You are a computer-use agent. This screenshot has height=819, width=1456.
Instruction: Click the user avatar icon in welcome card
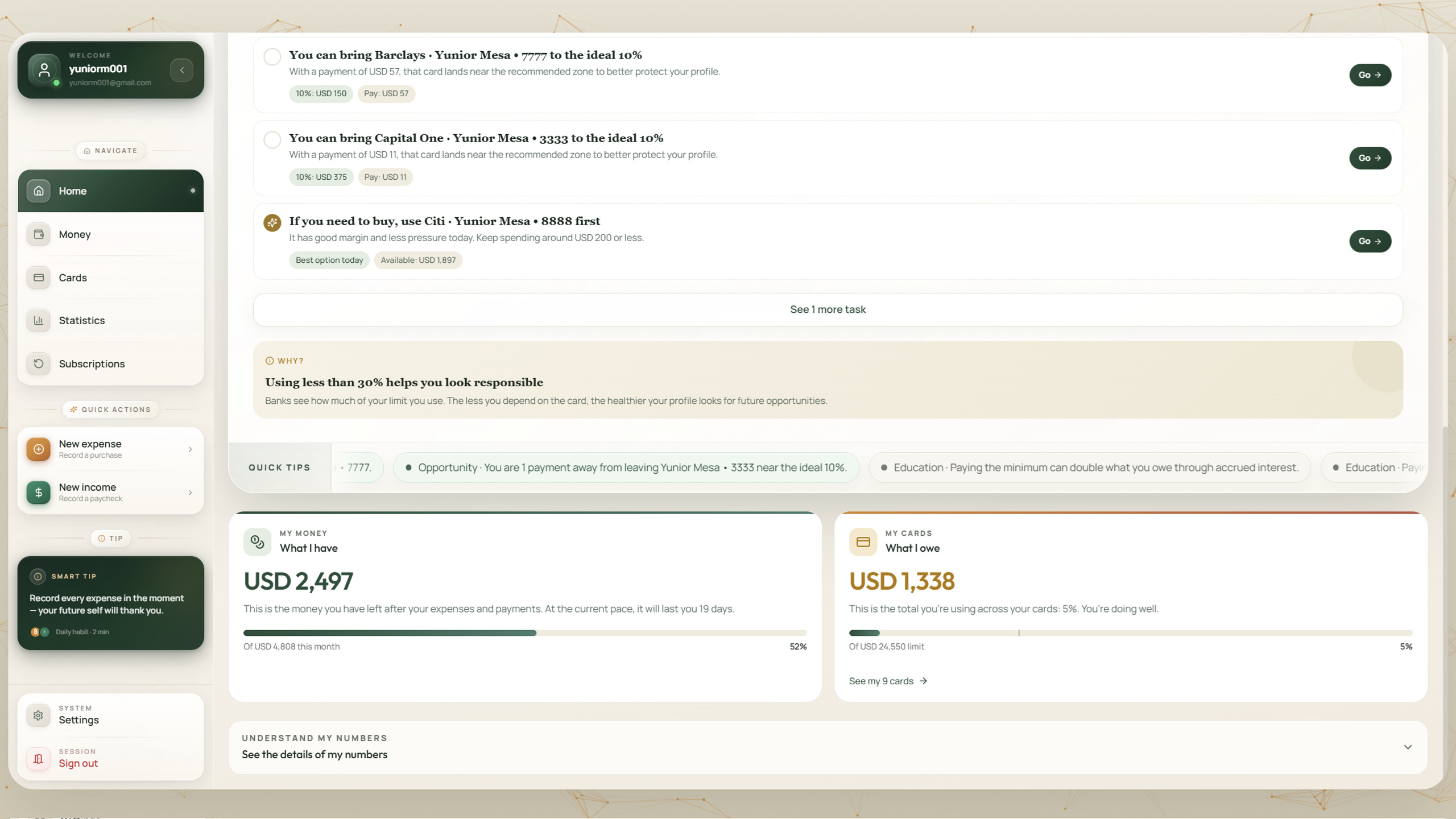click(x=44, y=70)
